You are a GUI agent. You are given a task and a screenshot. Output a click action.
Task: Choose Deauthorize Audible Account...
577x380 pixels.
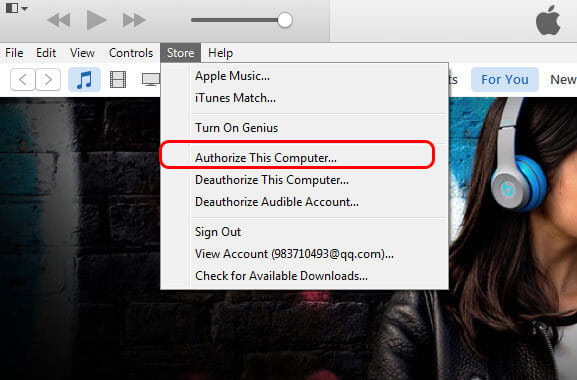[305, 202]
